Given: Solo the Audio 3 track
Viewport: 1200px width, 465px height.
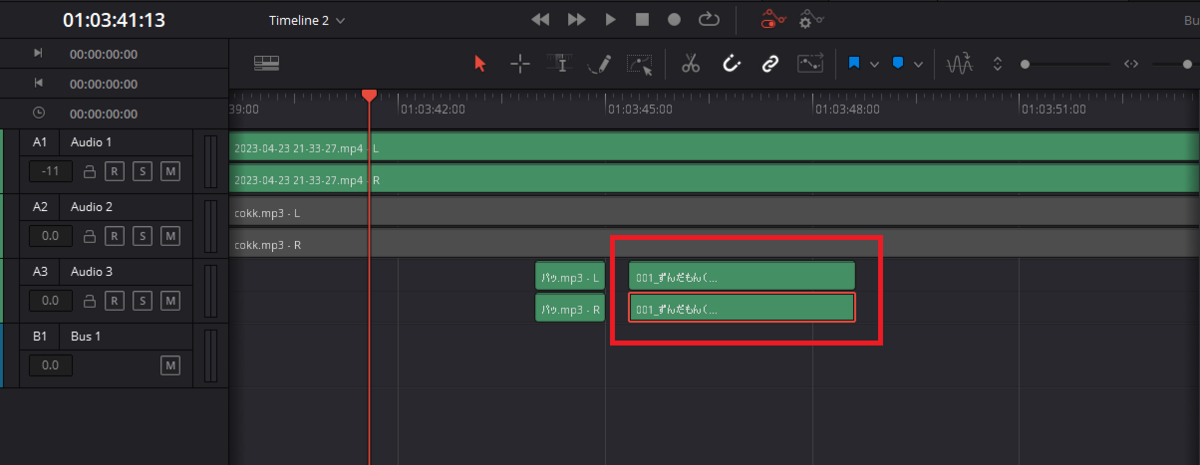Looking at the screenshot, I should [x=143, y=300].
